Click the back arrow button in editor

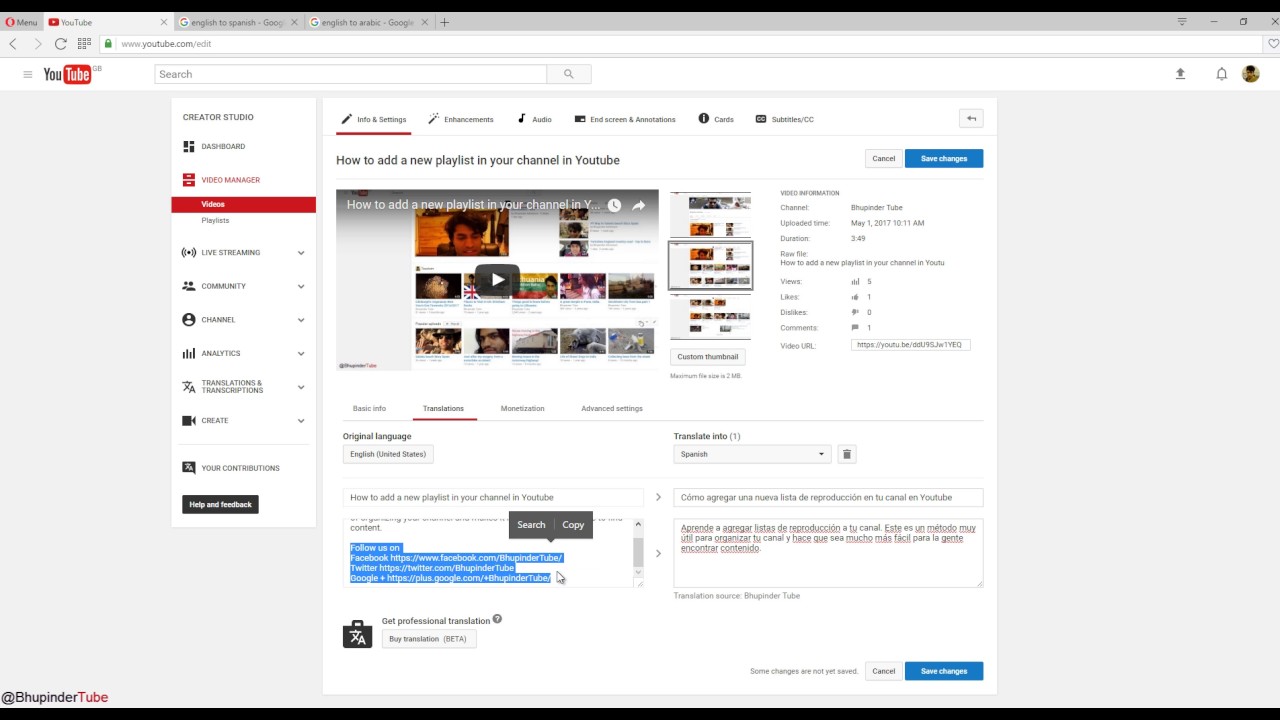tap(971, 118)
